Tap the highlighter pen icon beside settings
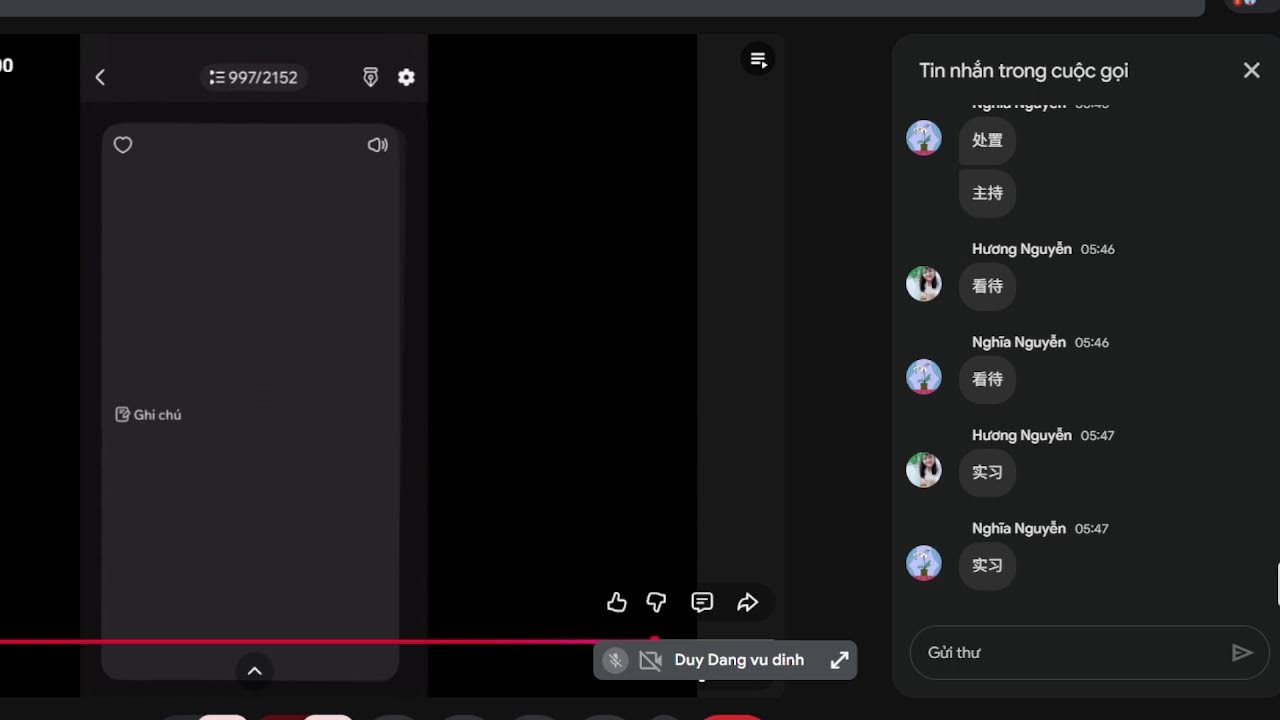Viewport: 1280px width, 720px height. pyautogui.click(x=370, y=77)
